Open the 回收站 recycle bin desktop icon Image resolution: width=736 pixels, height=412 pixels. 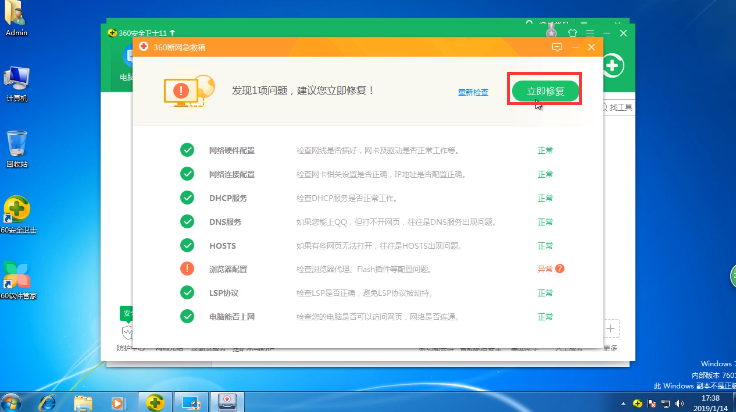pyautogui.click(x=17, y=148)
